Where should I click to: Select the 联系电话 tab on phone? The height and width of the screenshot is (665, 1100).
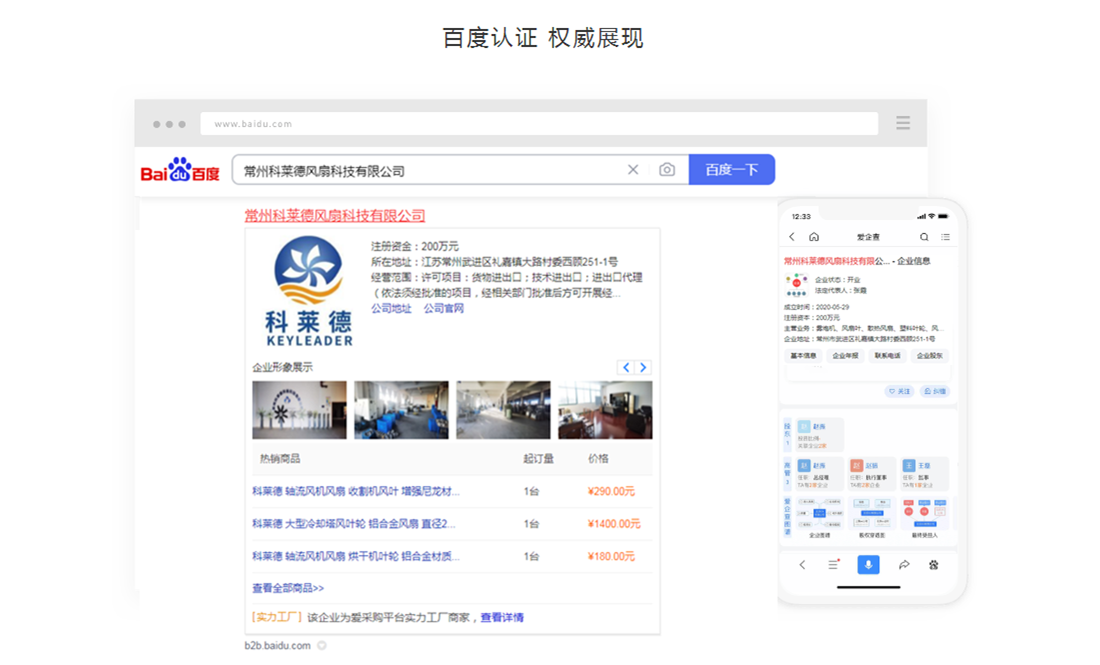click(x=887, y=356)
